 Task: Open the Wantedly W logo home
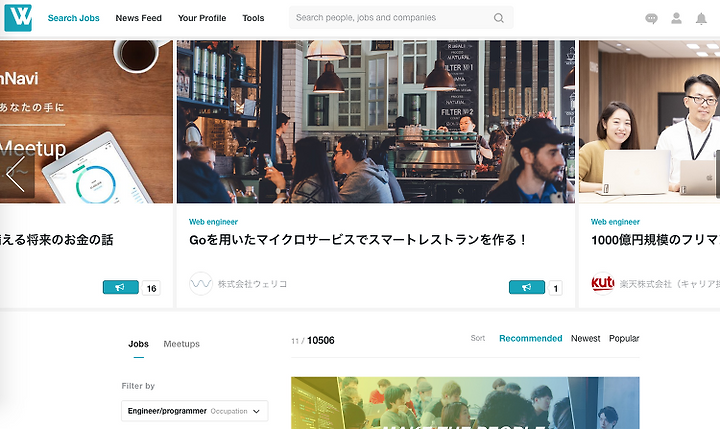point(18,18)
